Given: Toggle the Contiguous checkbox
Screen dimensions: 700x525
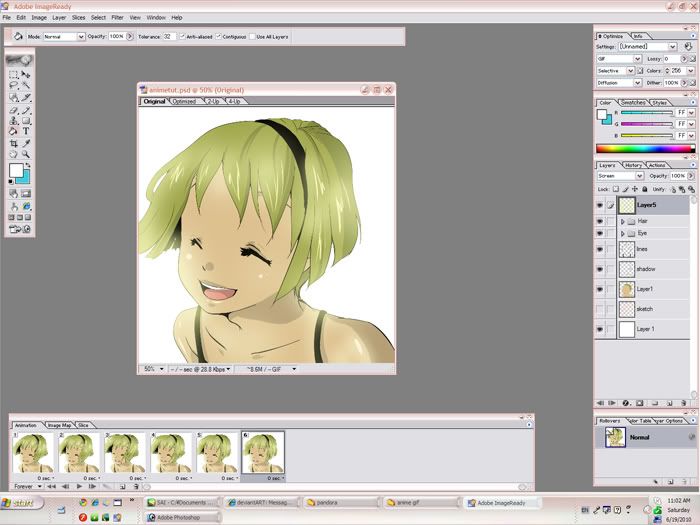Looking at the screenshot, I should coord(218,37).
